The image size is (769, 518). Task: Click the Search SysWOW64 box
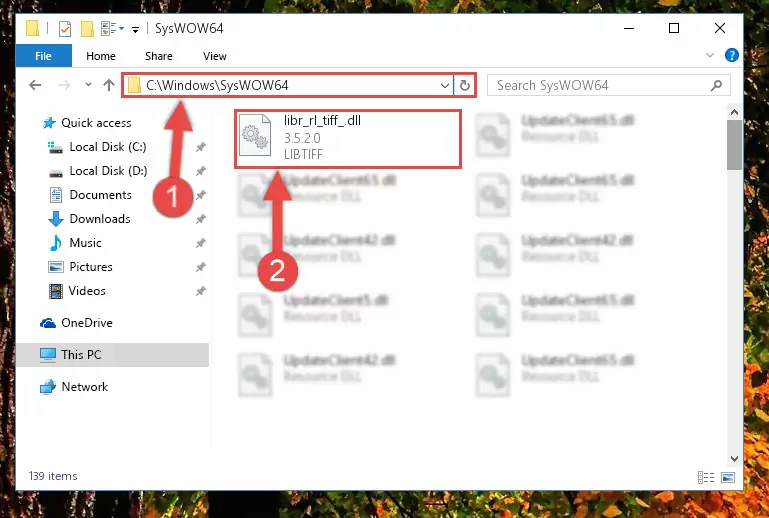(x=609, y=85)
